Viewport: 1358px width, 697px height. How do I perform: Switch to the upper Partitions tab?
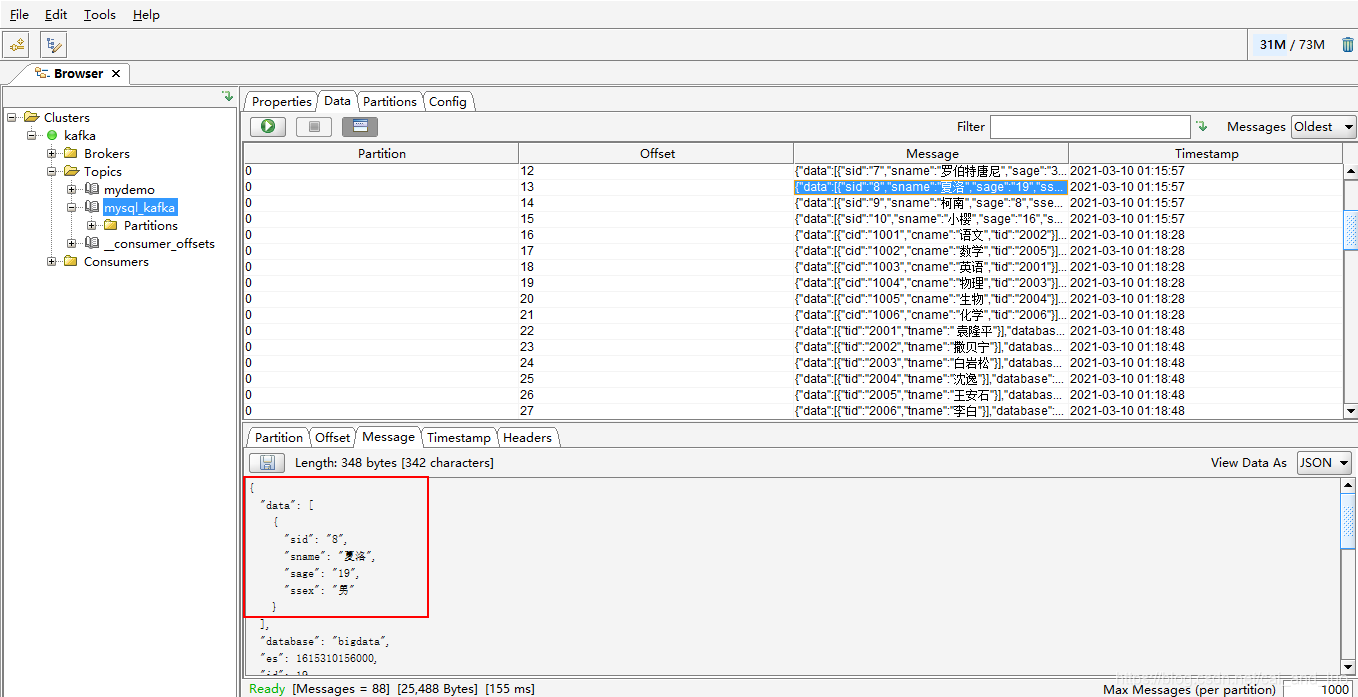tap(390, 102)
